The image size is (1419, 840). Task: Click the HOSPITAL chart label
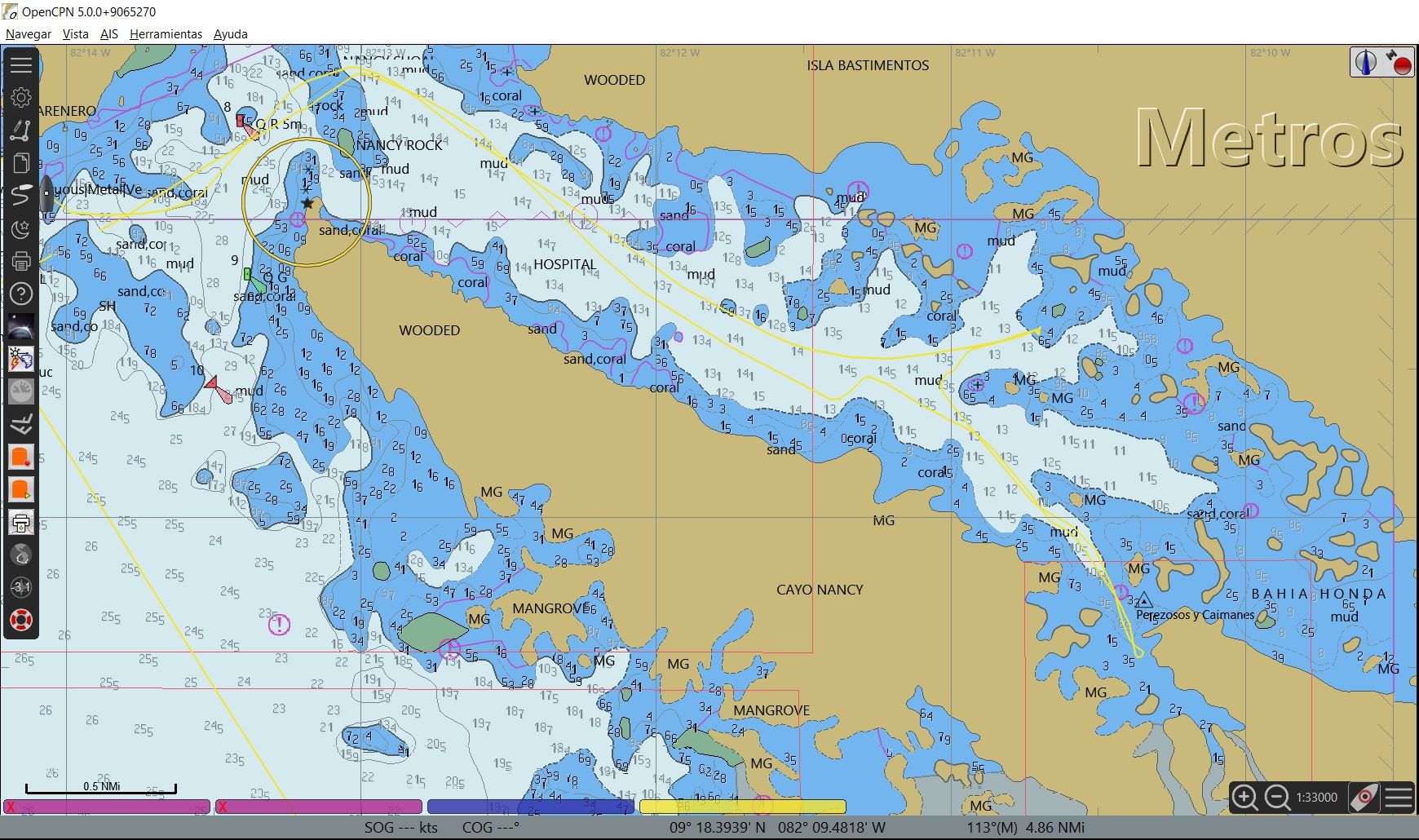coord(564,264)
